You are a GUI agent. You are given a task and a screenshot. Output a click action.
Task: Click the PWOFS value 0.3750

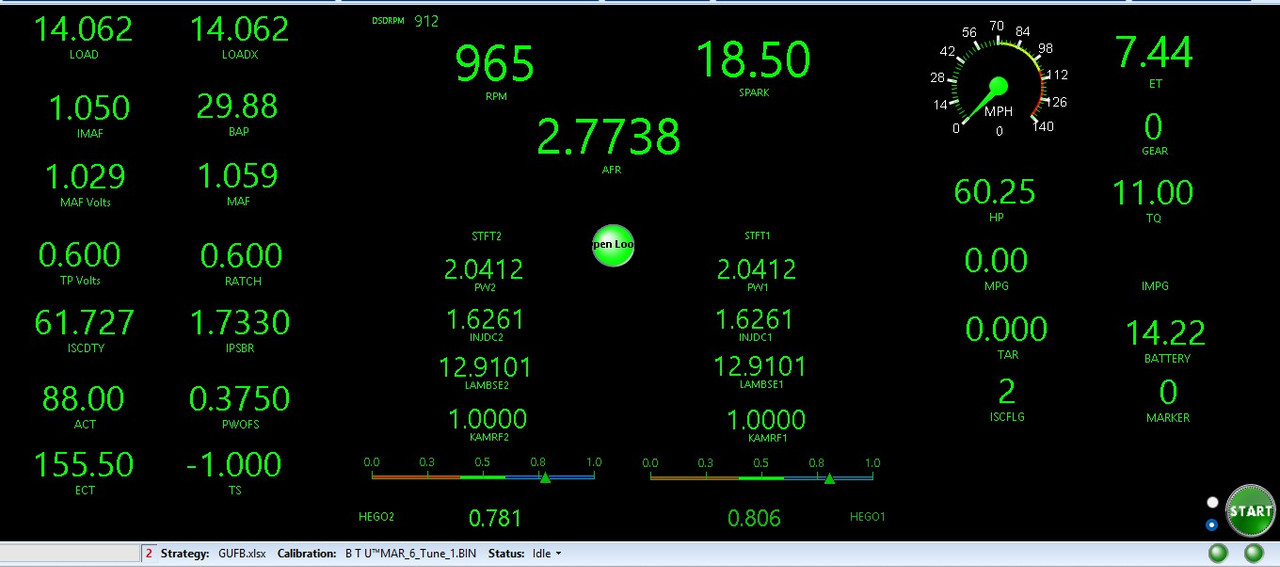pyautogui.click(x=240, y=399)
